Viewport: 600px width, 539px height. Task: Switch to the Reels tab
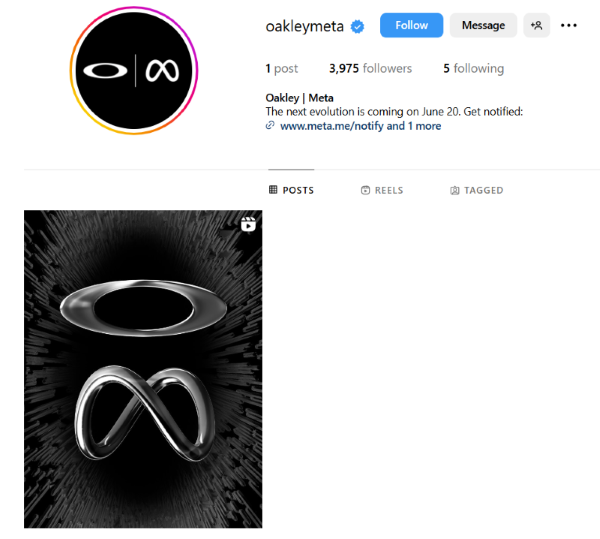tap(382, 190)
